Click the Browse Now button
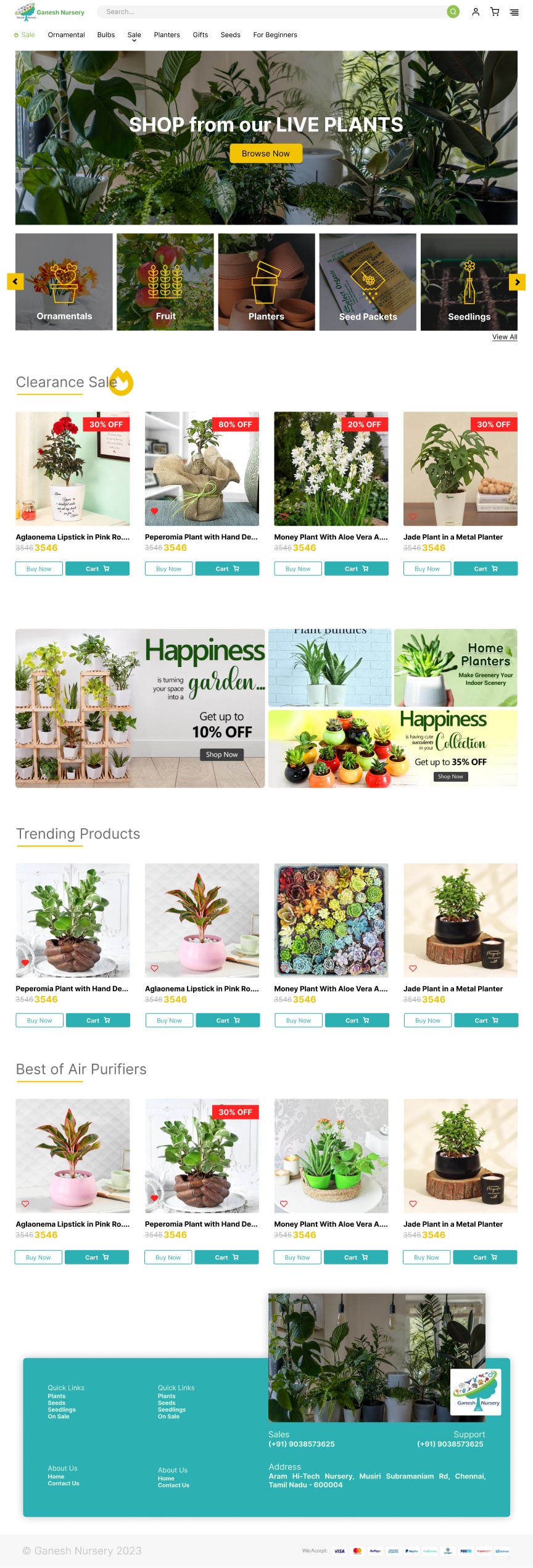The image size is (533, 1568). click(266, 154)
